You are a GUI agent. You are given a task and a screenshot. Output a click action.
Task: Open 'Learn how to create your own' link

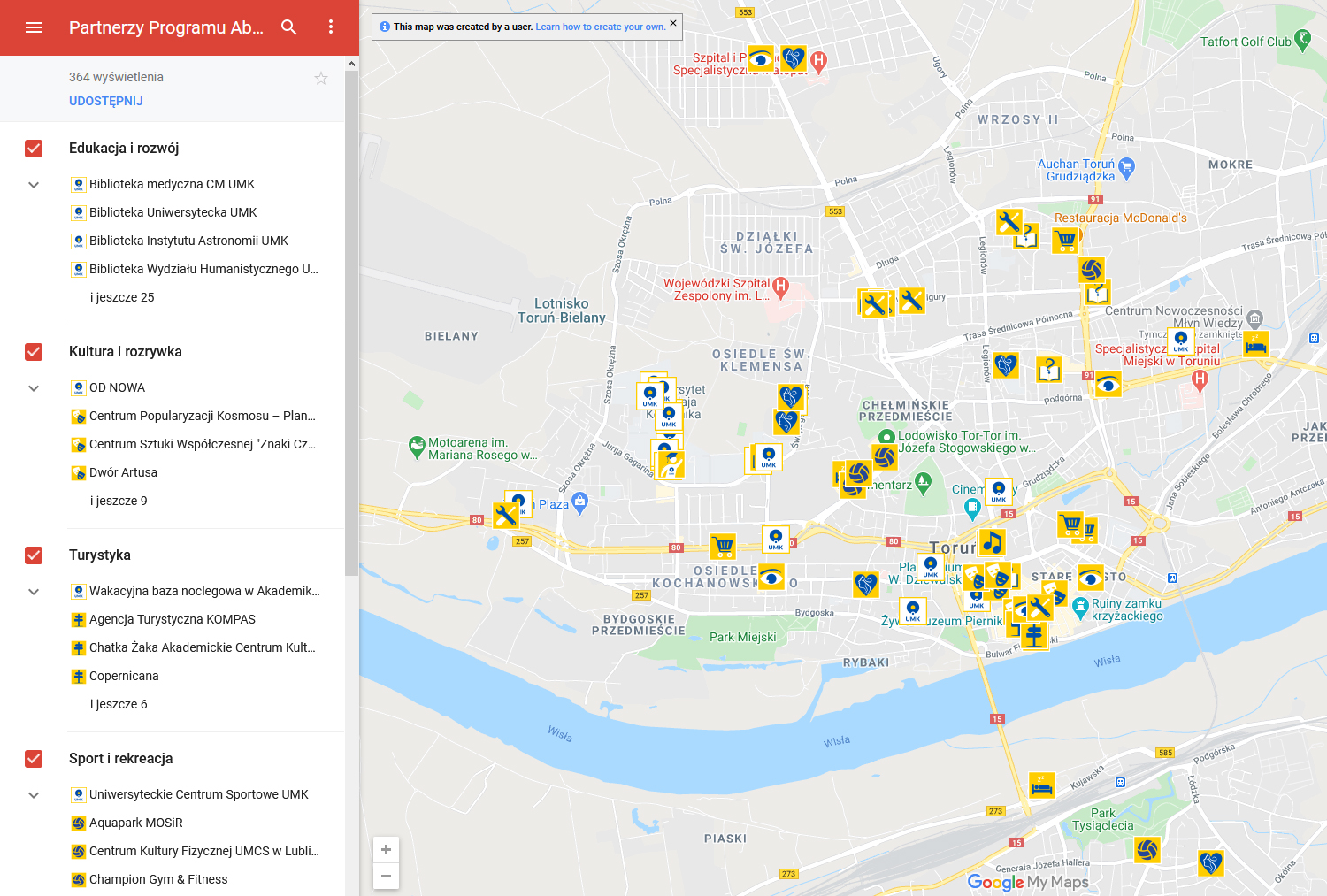601,27
